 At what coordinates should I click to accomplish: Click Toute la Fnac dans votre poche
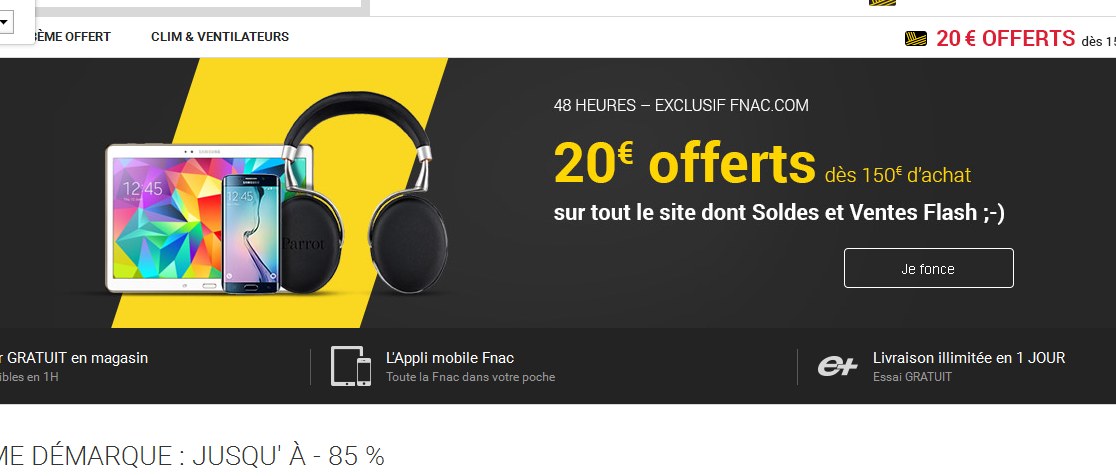(470, 377)
